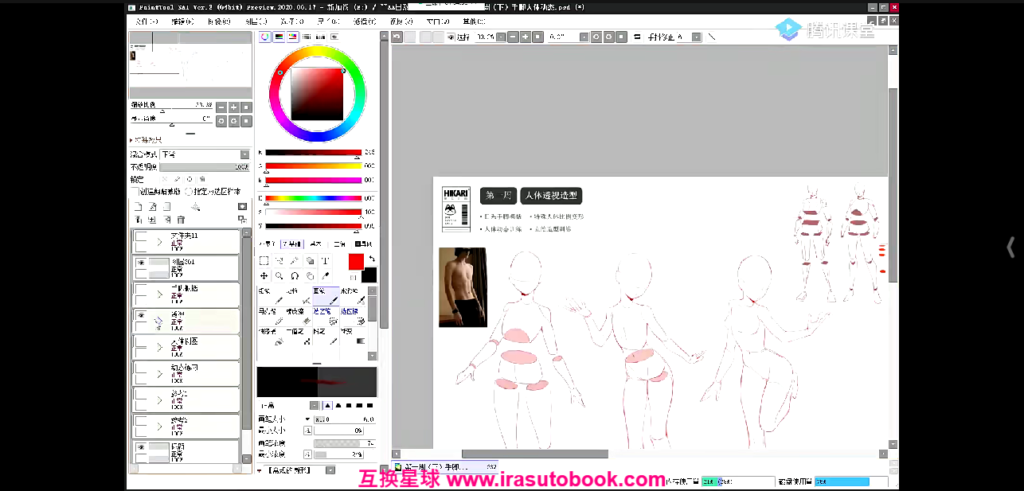
Task: Toggle visibility box of top folder 11
Action: point(140,236)
